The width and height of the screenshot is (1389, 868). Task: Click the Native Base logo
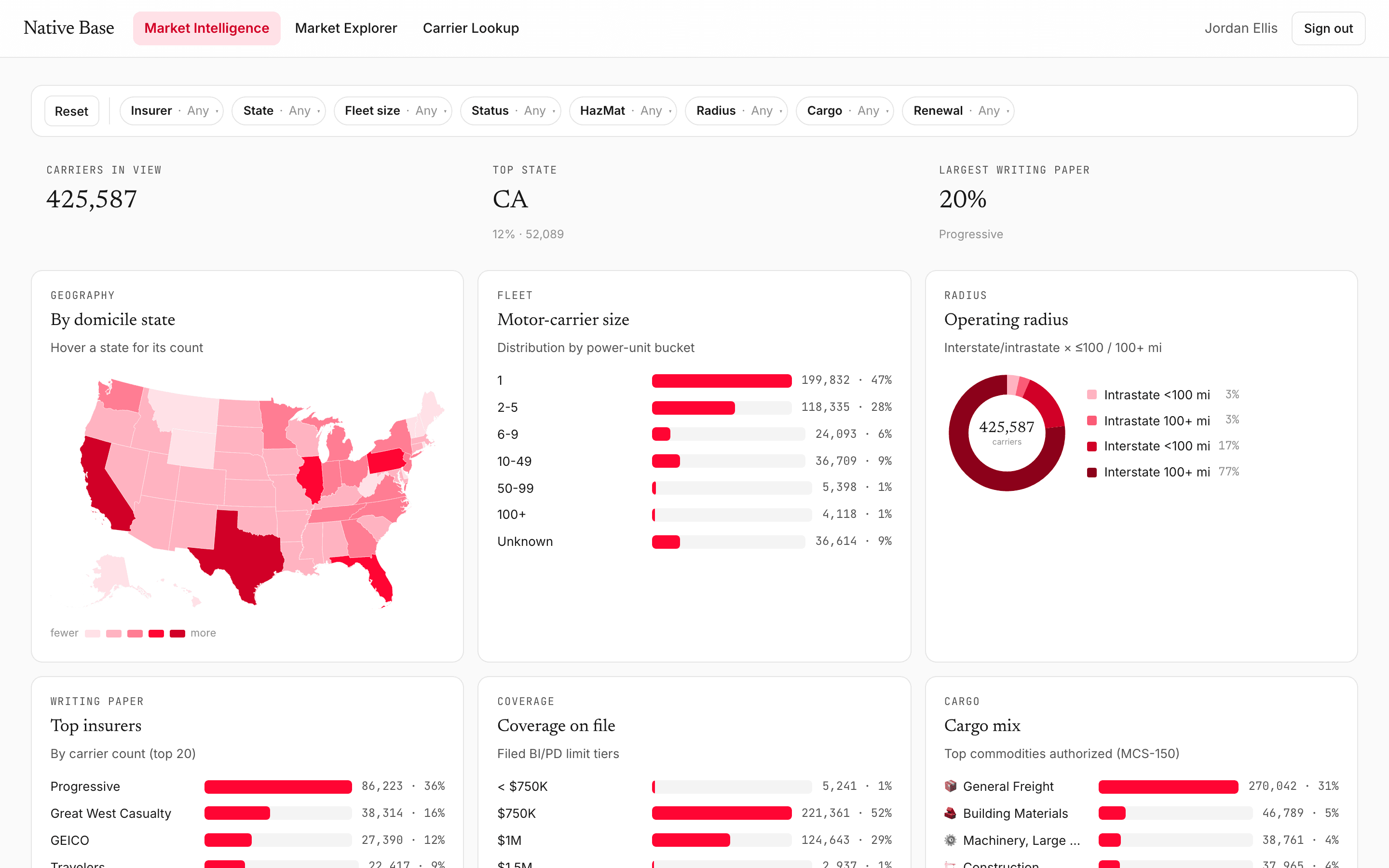point(69,27)
